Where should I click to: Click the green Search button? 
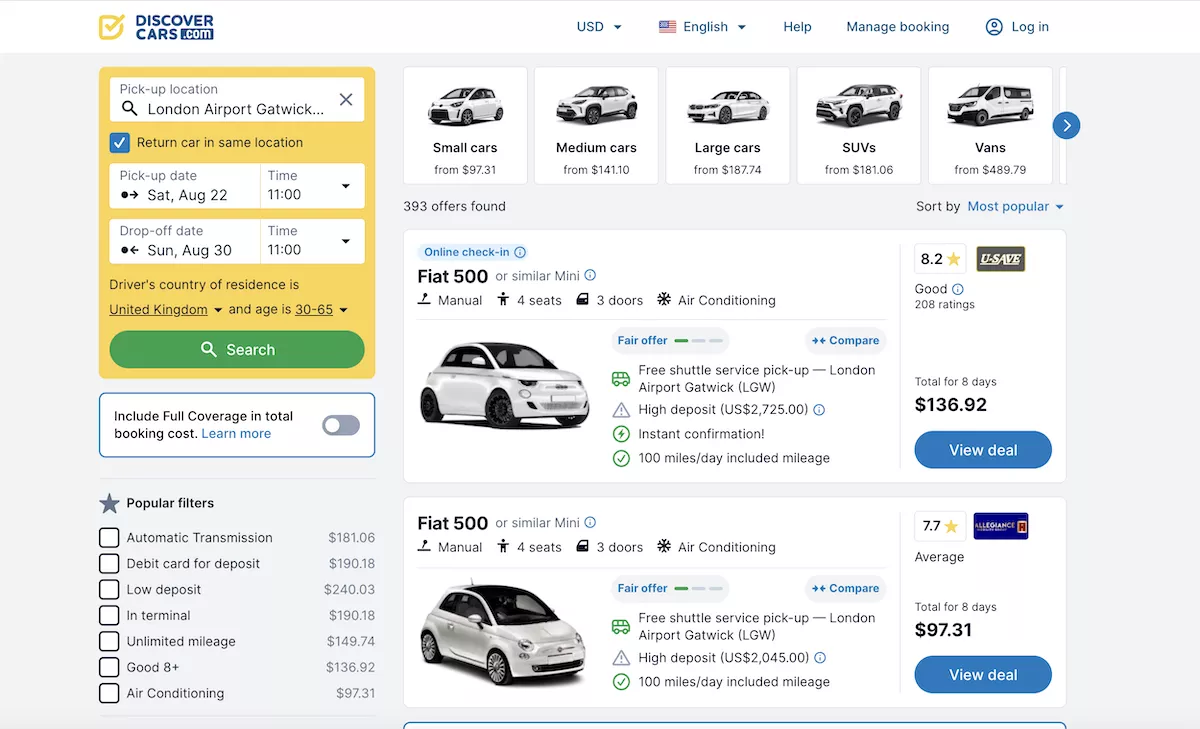[x=237, y=350]
